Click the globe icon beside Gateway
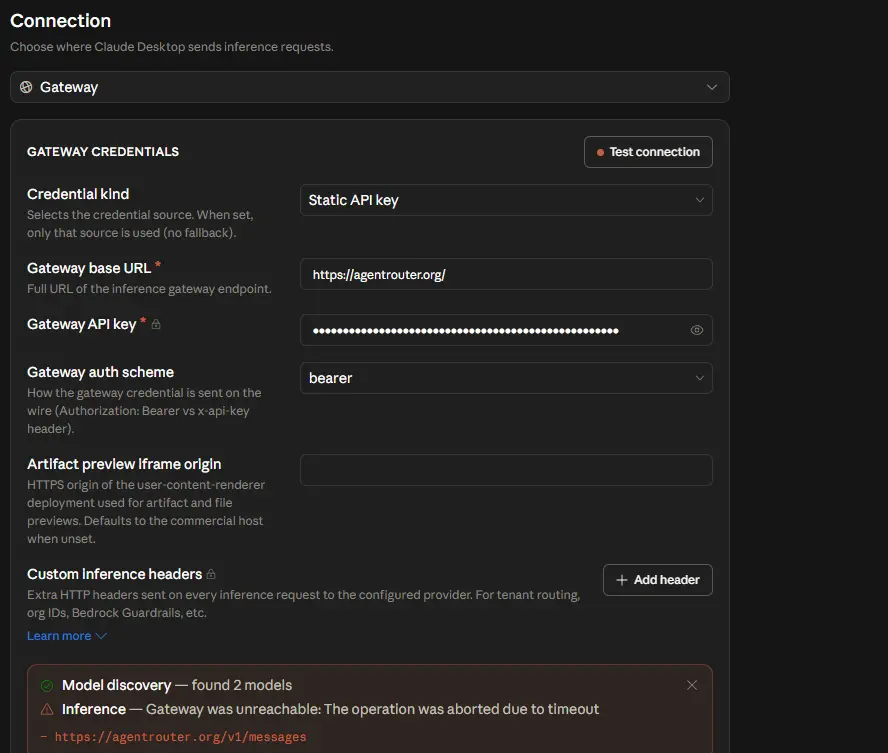The width and height of the screenshot is (888, 753). coord(26,87)
